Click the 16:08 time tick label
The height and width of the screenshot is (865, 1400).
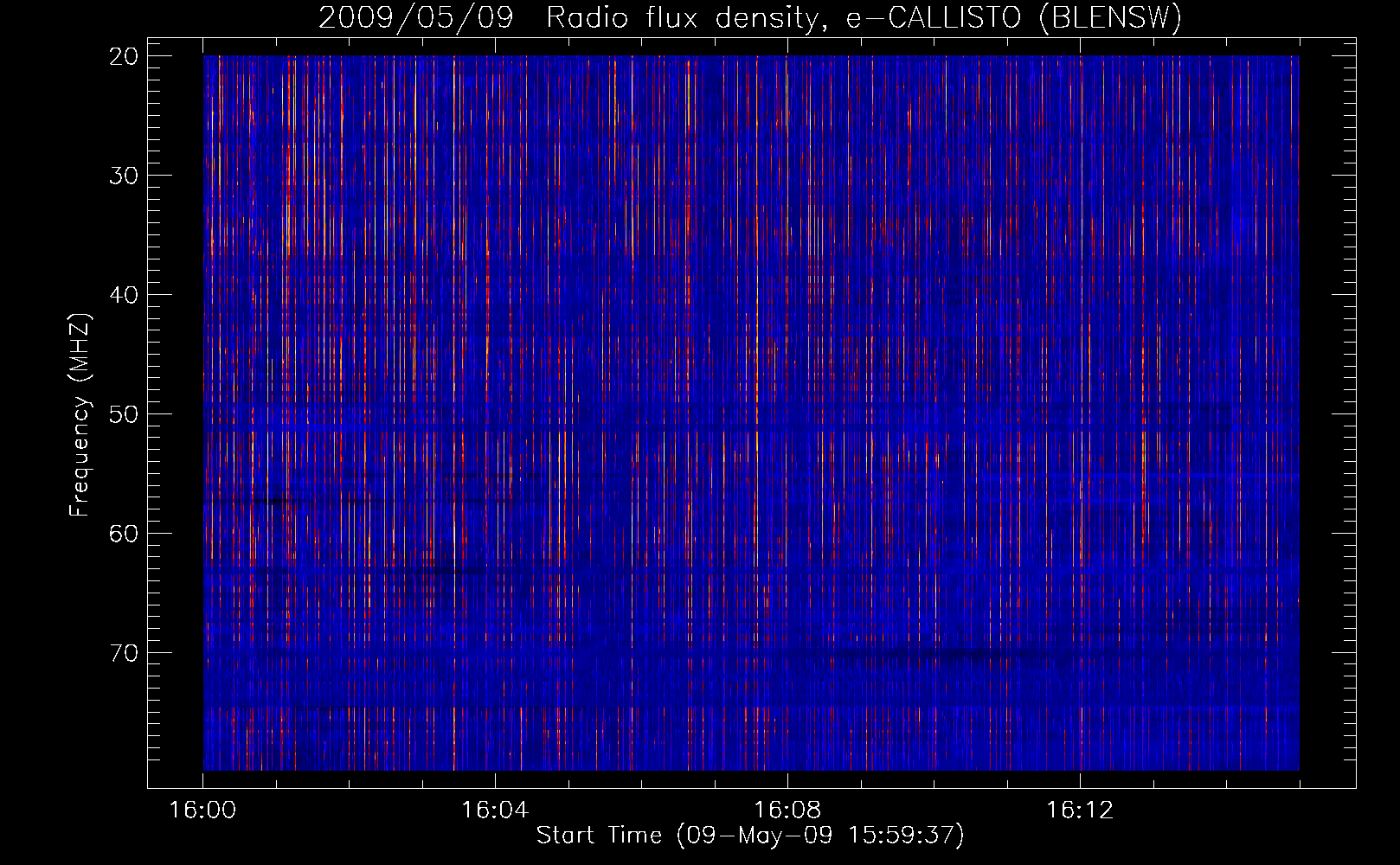(x=787, y=811)
